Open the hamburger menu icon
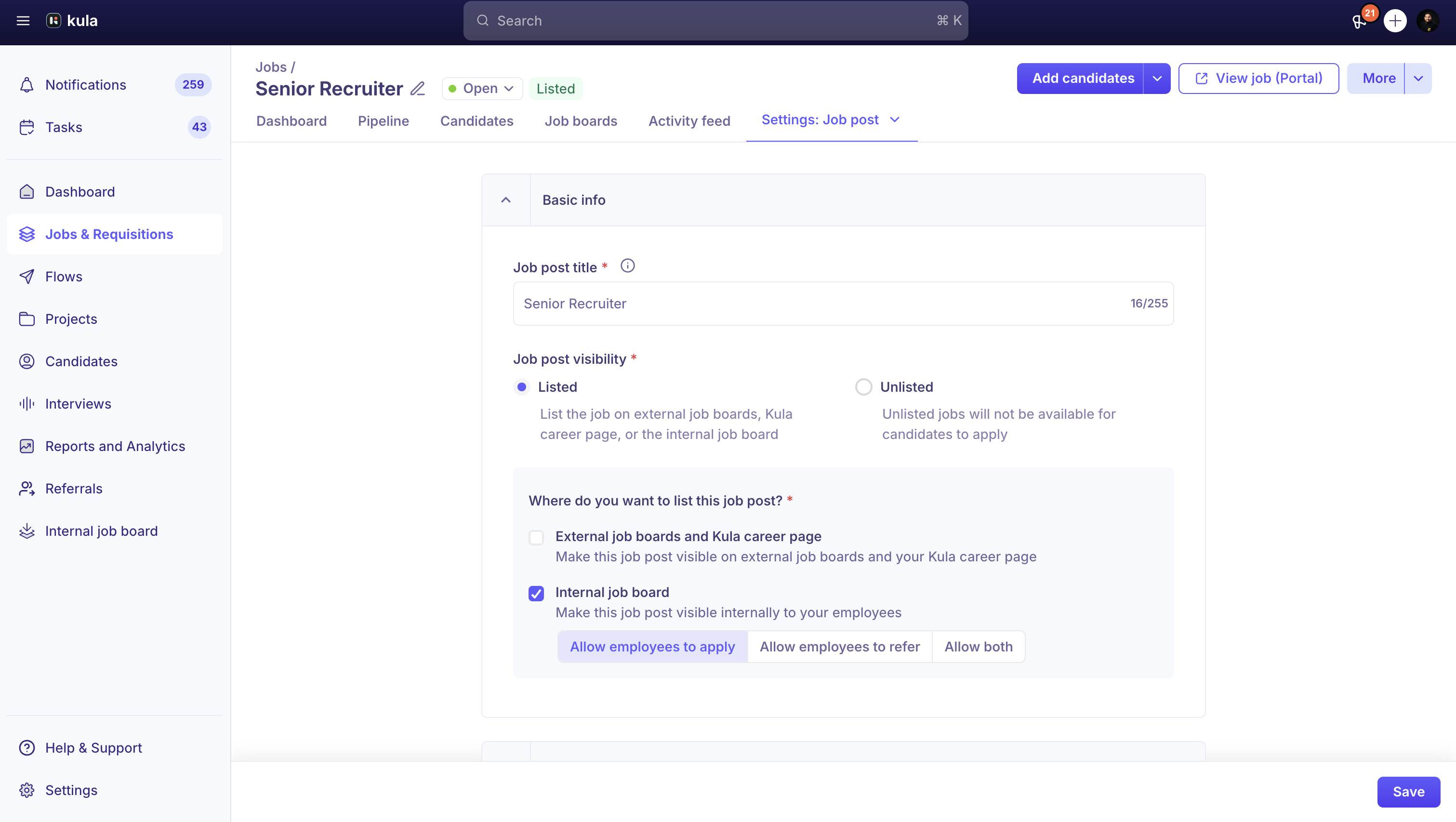 point(23,21)
